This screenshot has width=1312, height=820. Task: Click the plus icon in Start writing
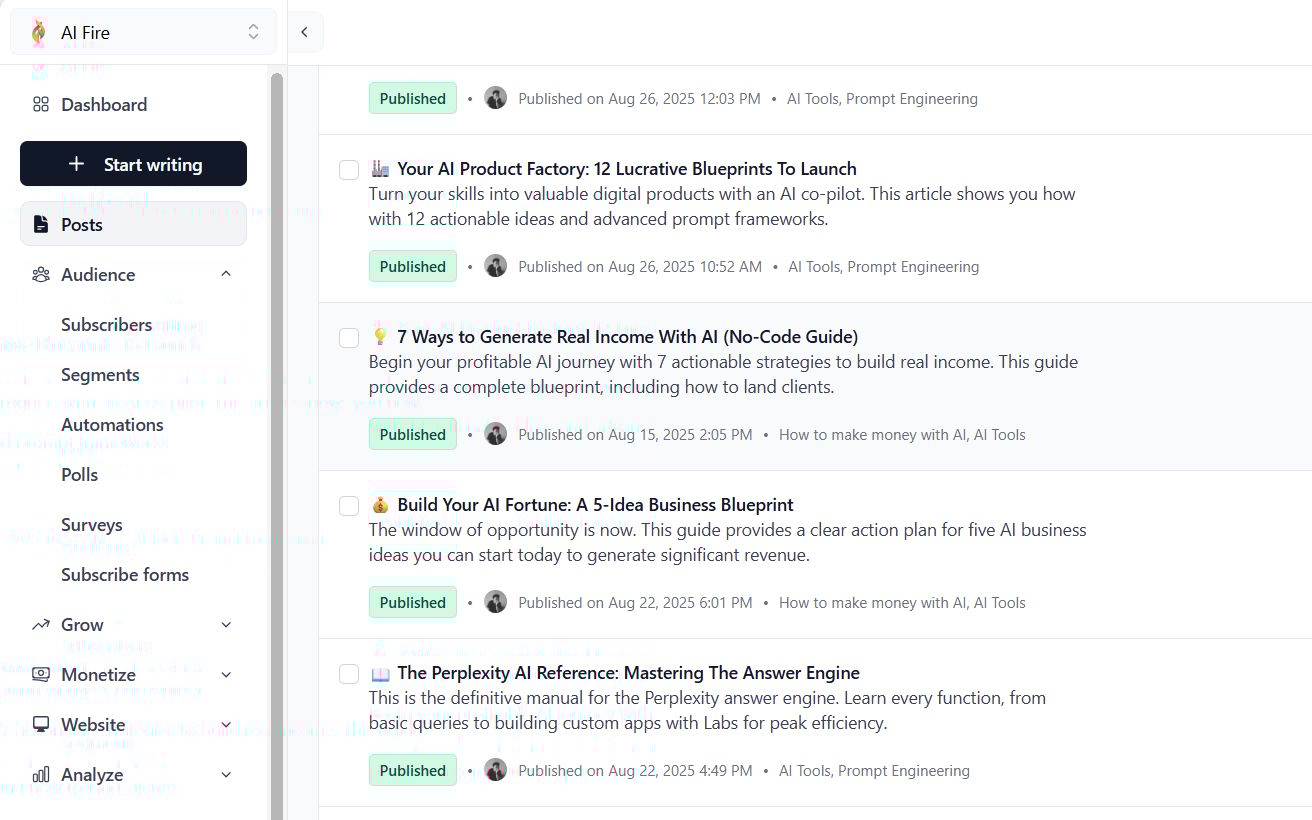point(77,164)
